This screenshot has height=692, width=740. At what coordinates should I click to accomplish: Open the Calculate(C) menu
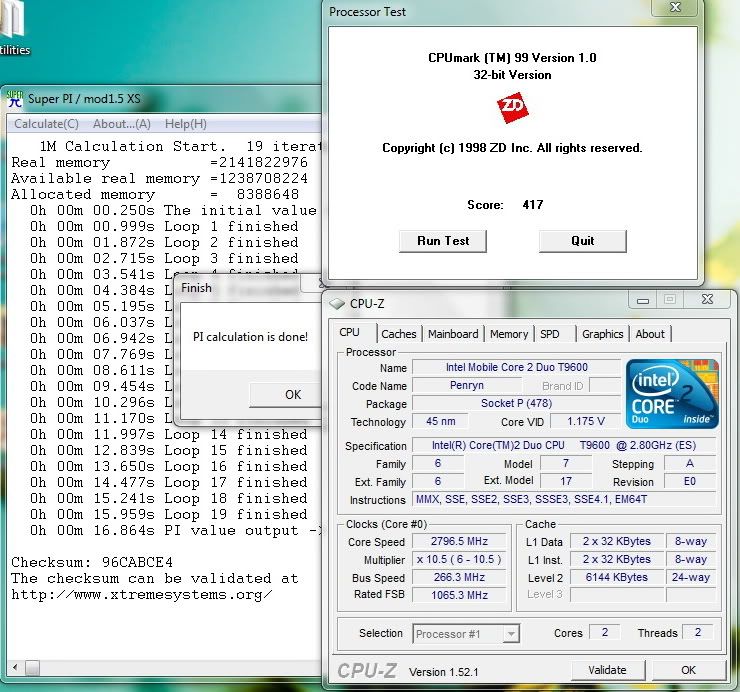point(46,124)
